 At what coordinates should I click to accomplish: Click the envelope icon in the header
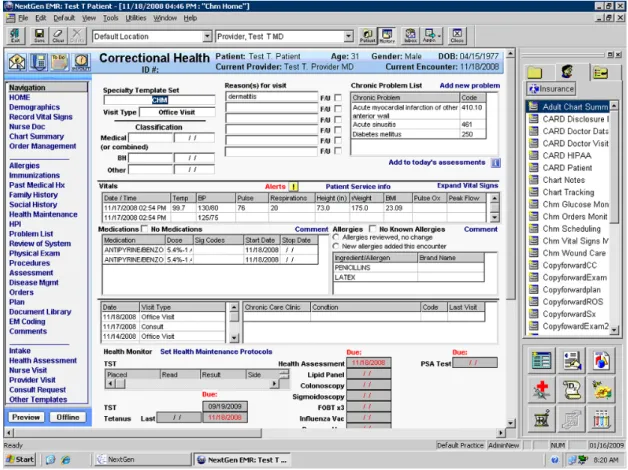click(x=17, y=62)
